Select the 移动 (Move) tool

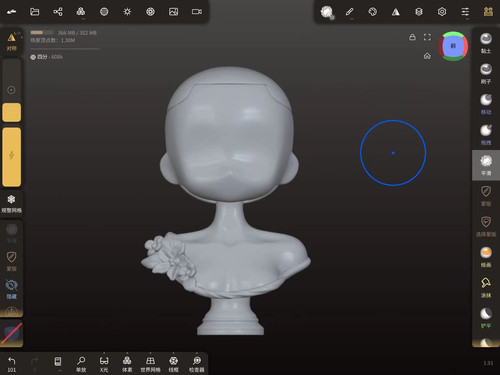click(x=486, y=104)
